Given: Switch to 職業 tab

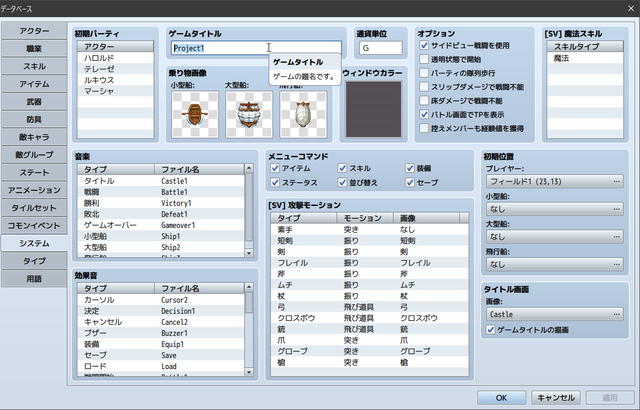Looking at the screenshot, I should pos(34,49).
